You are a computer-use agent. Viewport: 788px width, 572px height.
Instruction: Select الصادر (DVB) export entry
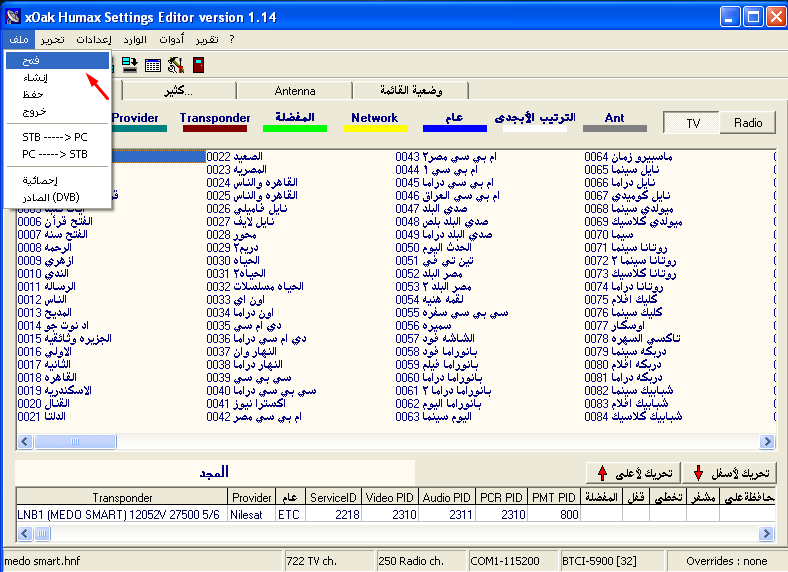[57, 198]
